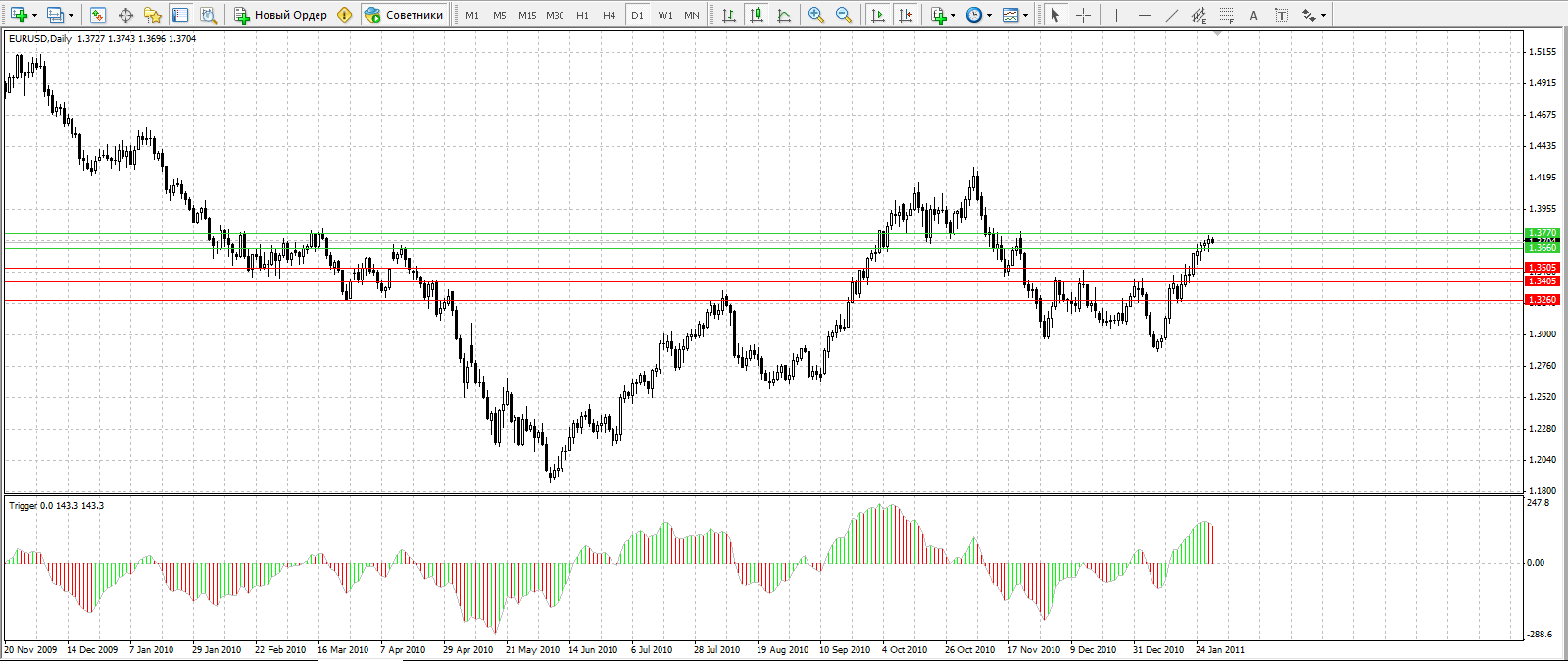Select the text label tool
Viewport: 1568px width, 661px height.
1281,15
